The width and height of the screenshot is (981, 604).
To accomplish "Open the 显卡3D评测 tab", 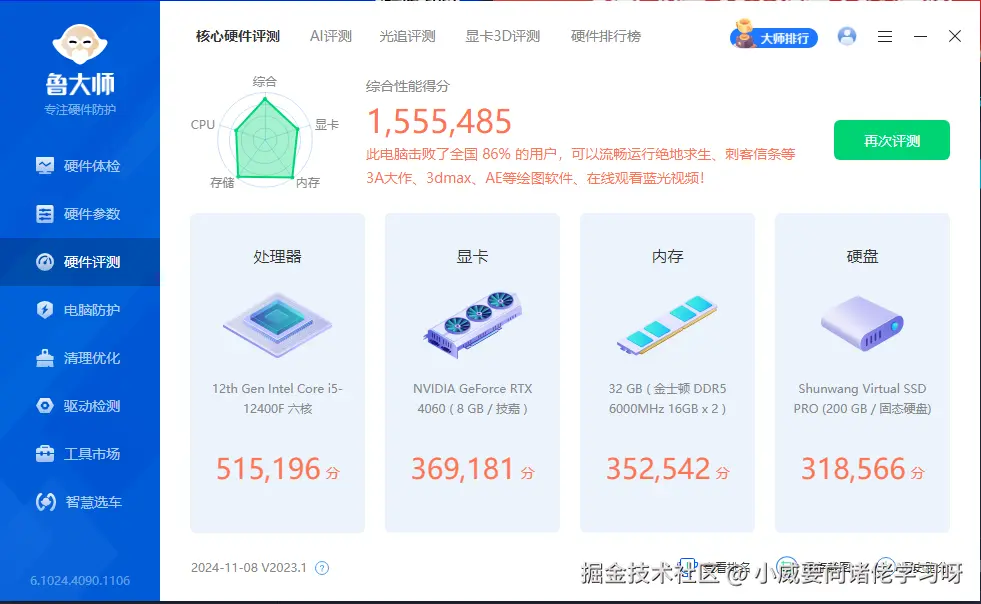I will coord(502,35).
